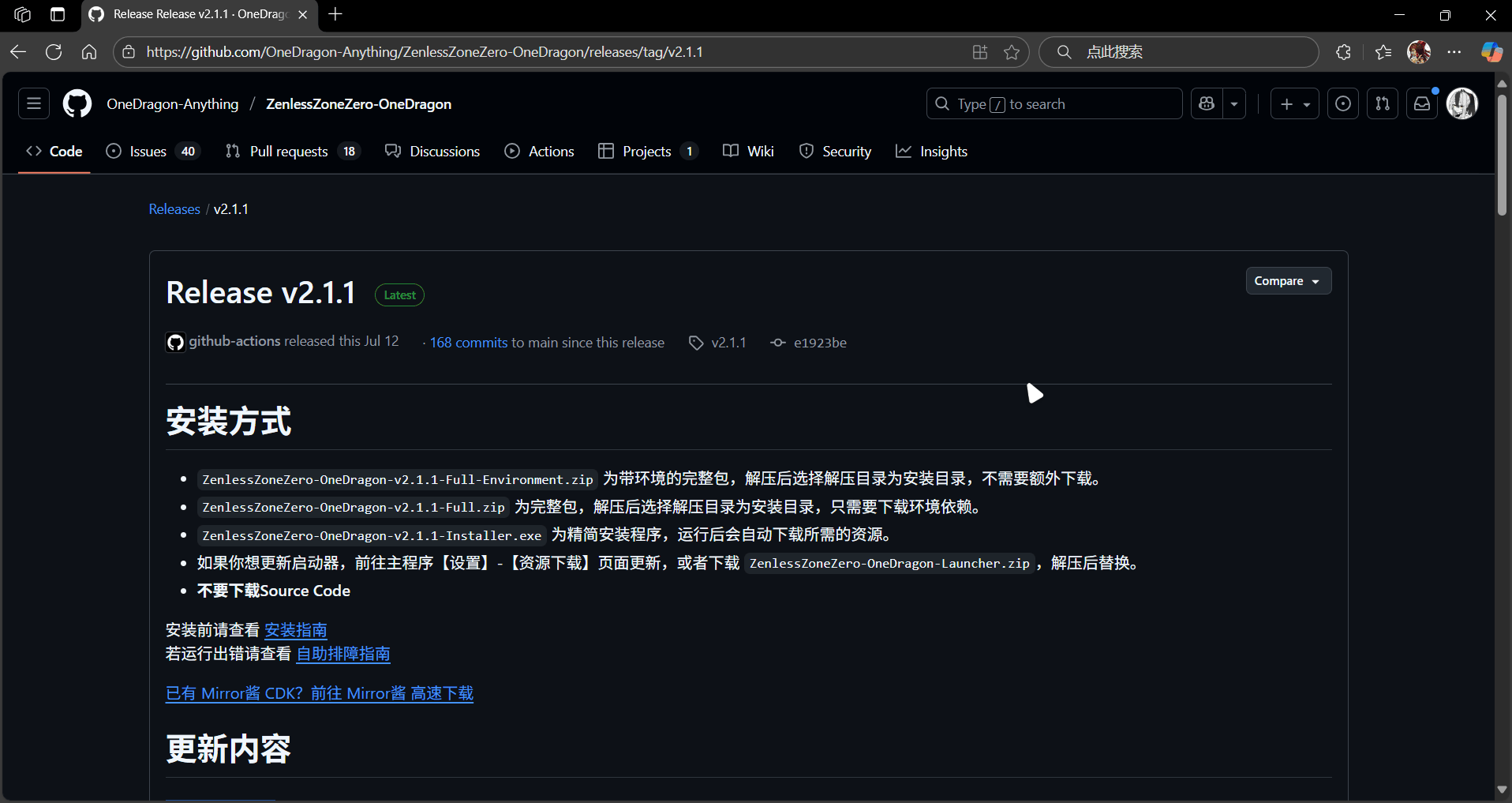Go back via the Releases breadcrumb link

pos(174,208)
